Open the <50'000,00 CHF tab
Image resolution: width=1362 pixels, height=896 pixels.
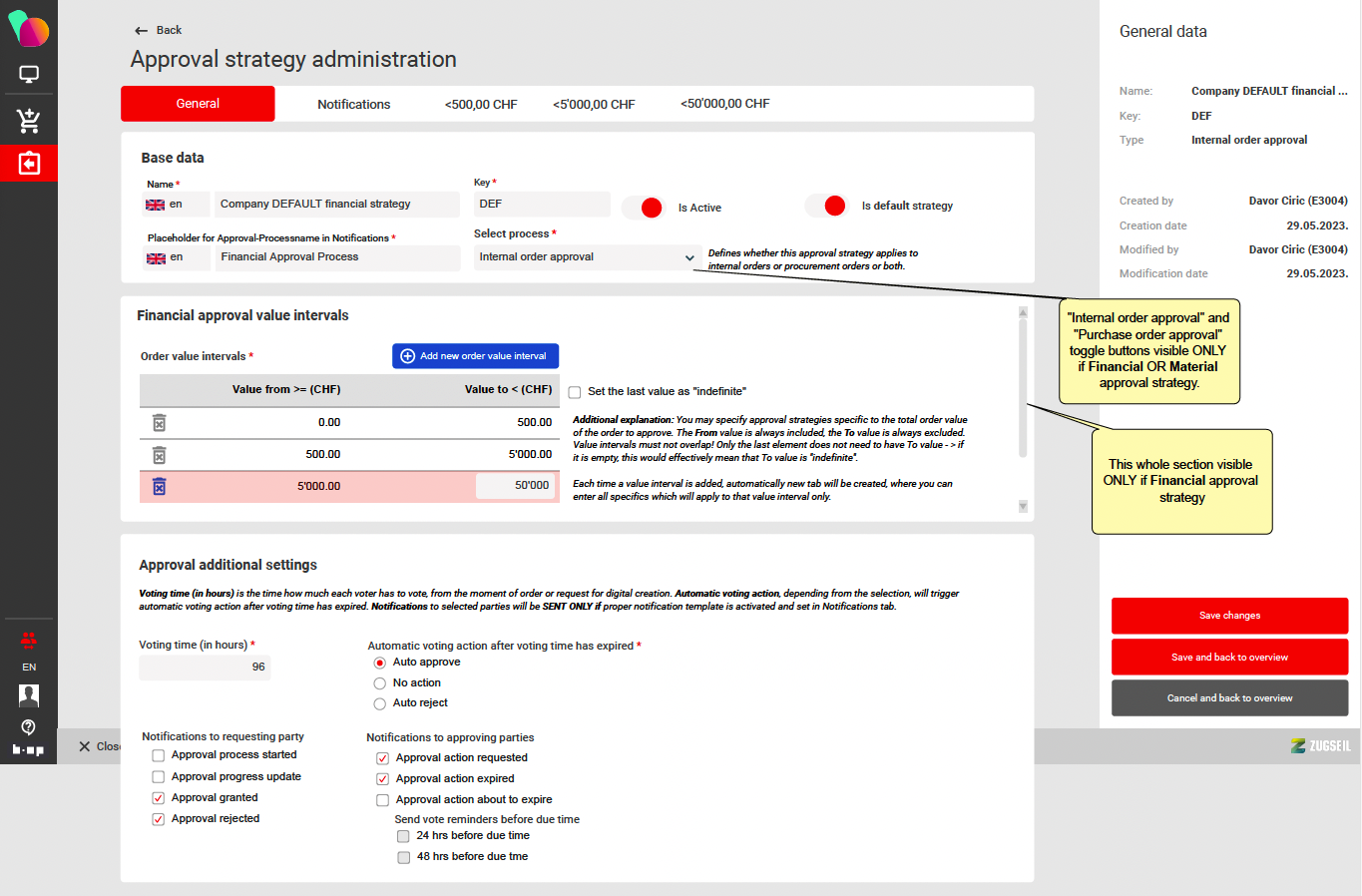(x=724, y=104)
